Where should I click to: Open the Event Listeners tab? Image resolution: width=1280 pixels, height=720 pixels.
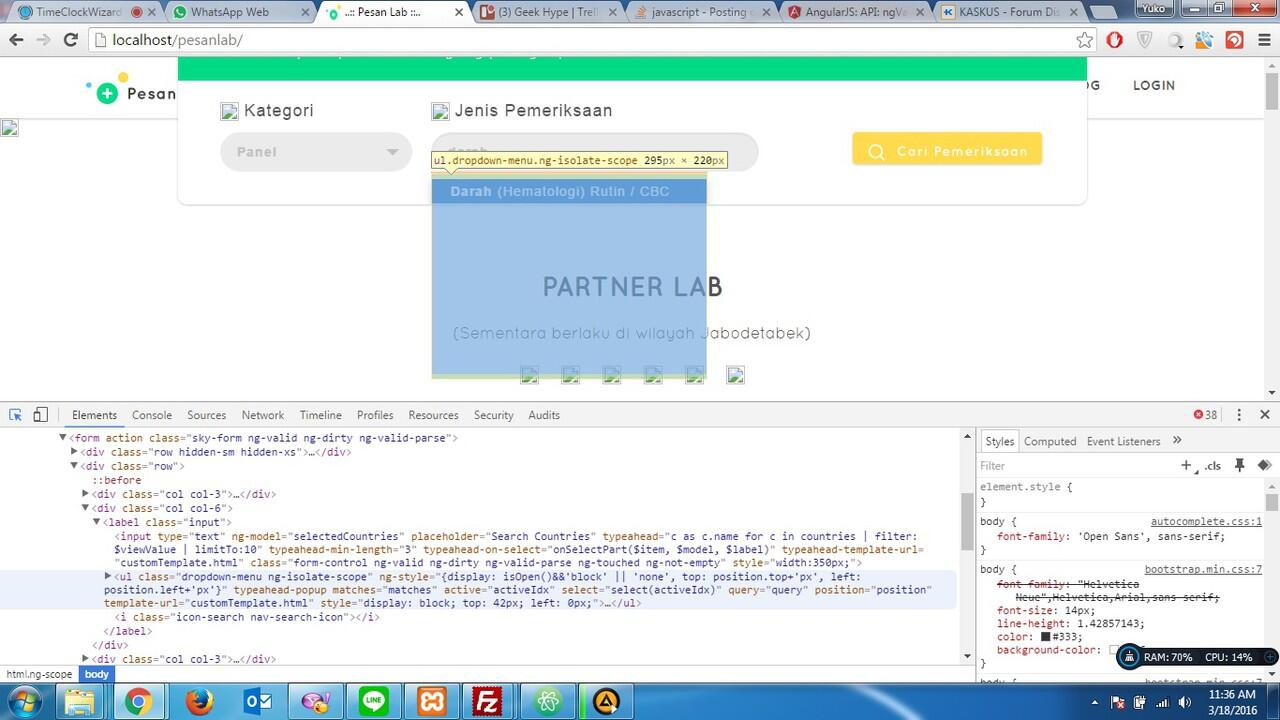[1123, 441]
